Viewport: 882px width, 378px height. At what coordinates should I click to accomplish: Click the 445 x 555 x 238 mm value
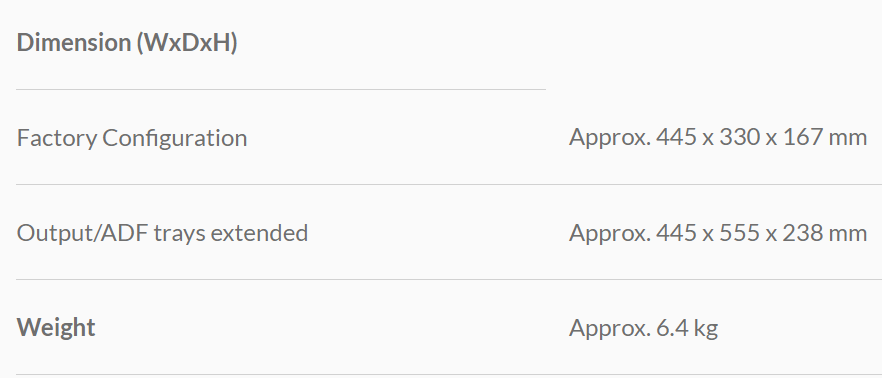[762, 232]
